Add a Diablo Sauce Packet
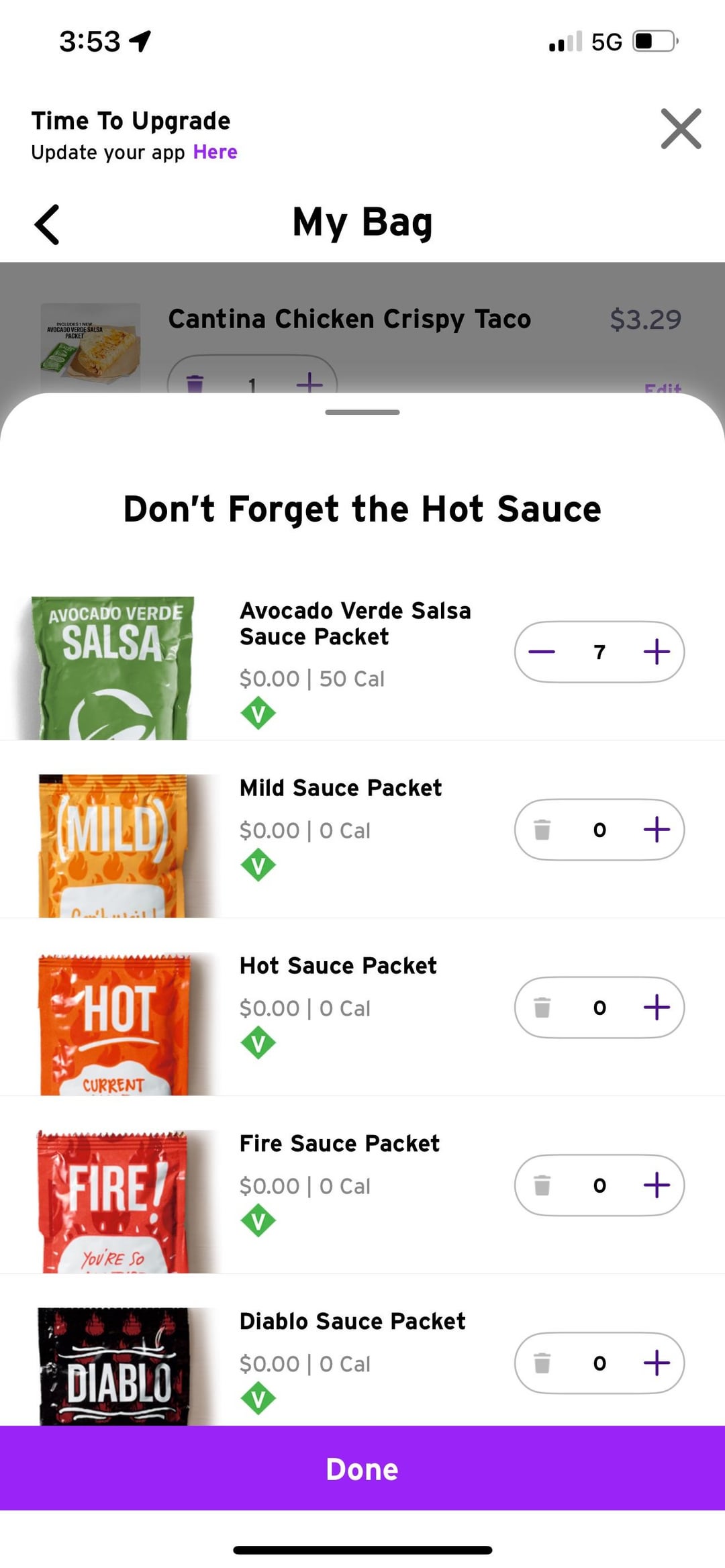725x1568 pixels. pos(657,1363)
